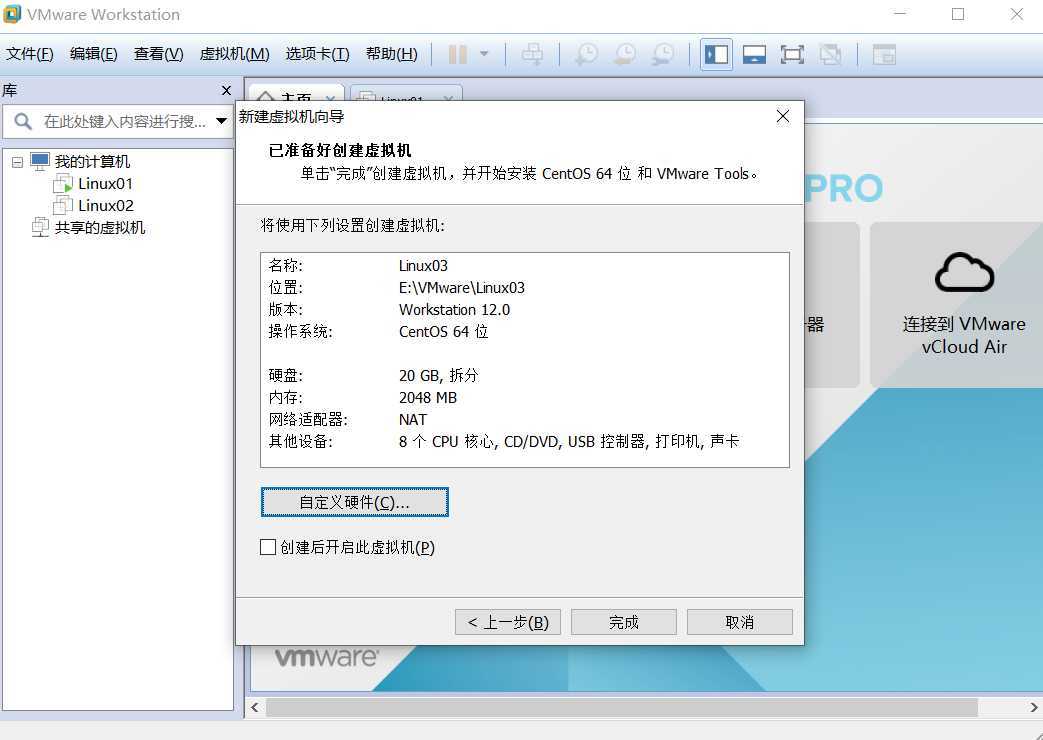This screenshot has width=1043, height=740.
Task: Click 完成 to finish the wizard
Action: click(623, 622)
